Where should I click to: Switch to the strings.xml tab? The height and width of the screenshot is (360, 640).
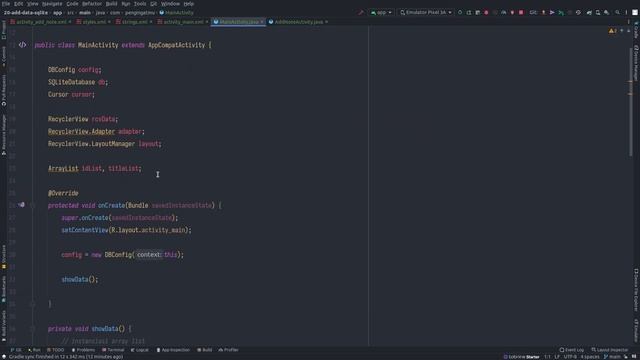134,22
